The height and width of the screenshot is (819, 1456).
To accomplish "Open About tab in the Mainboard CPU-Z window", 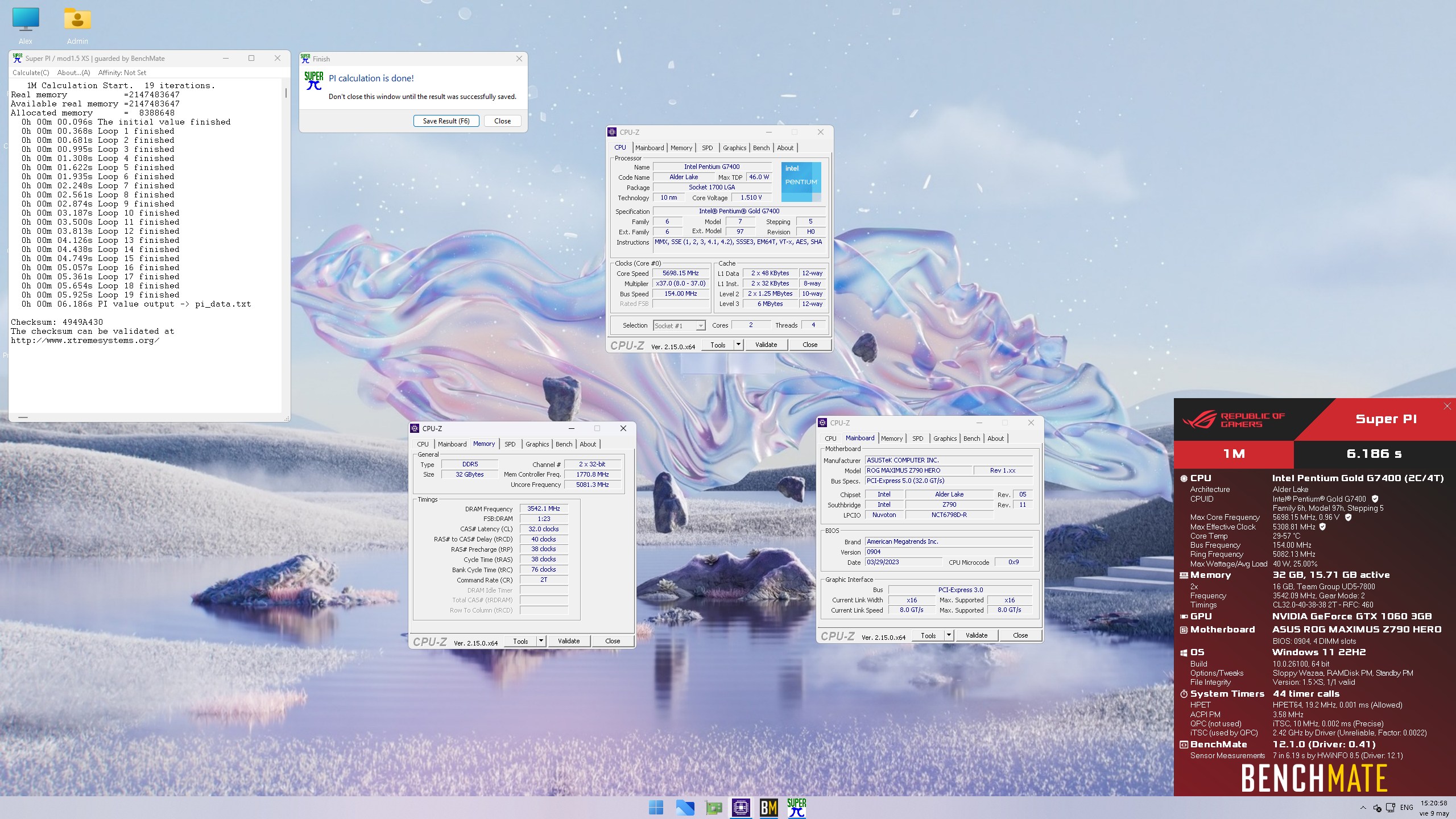I will coord(995,439).
